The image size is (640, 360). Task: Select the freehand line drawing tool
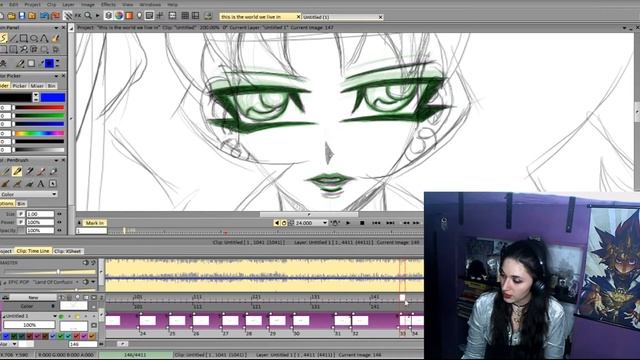(x=3, y=39)
